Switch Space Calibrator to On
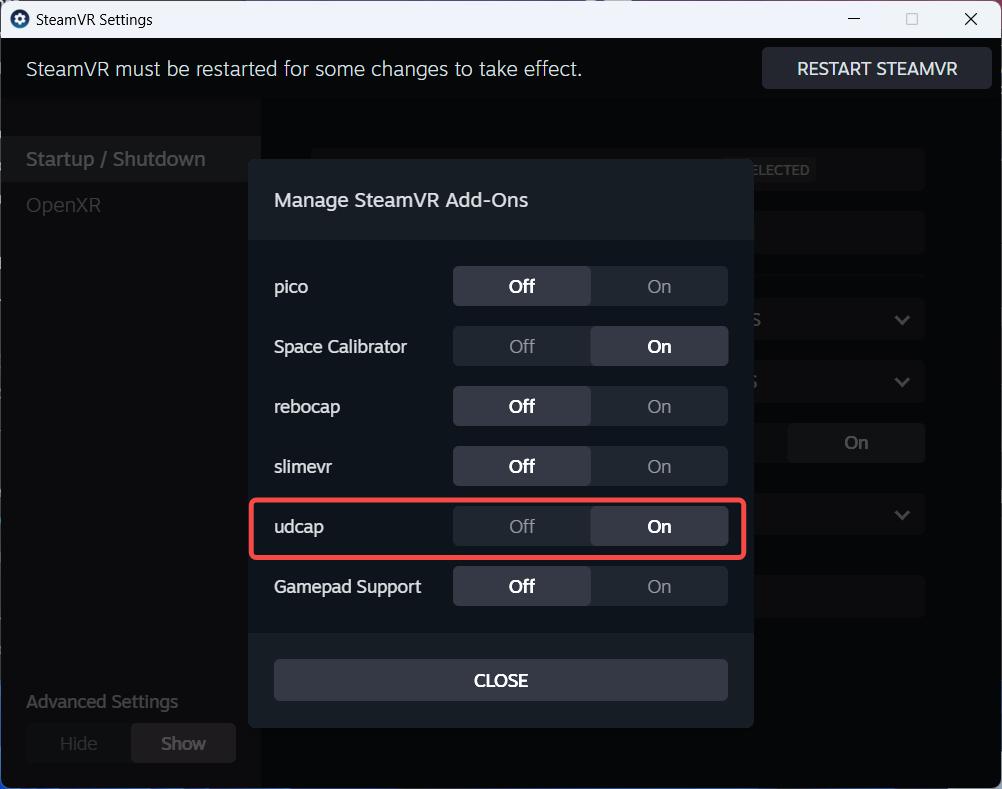The image size is (1002, 789). point(659,346)
